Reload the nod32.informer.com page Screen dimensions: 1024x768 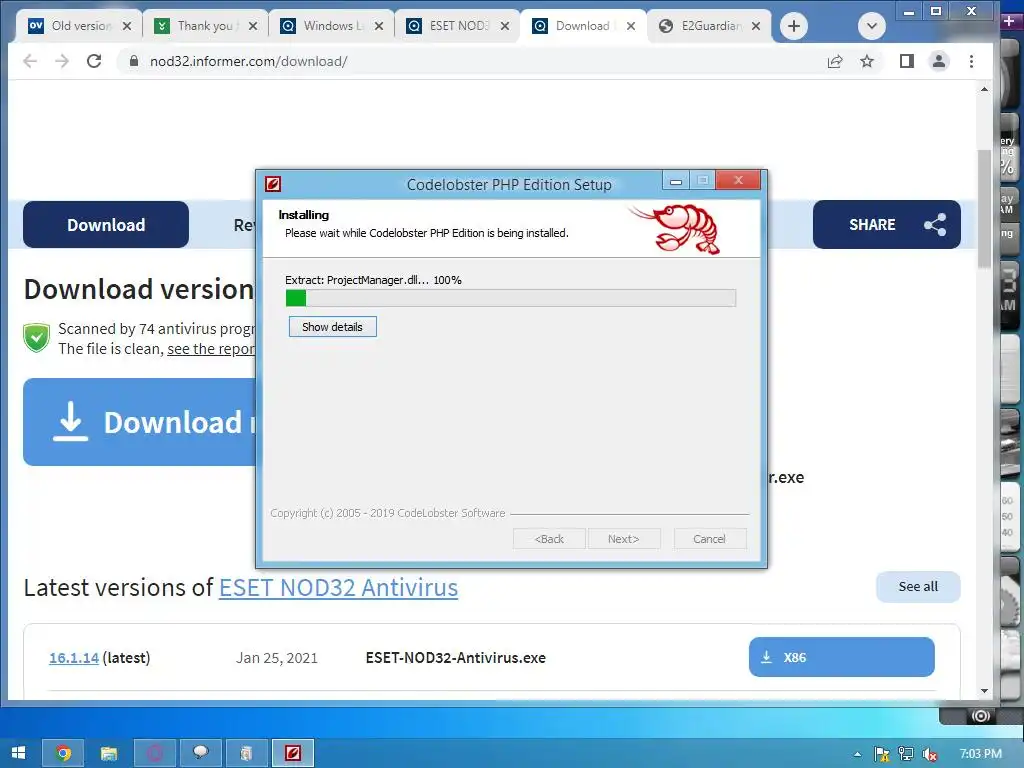pos(94,61)
